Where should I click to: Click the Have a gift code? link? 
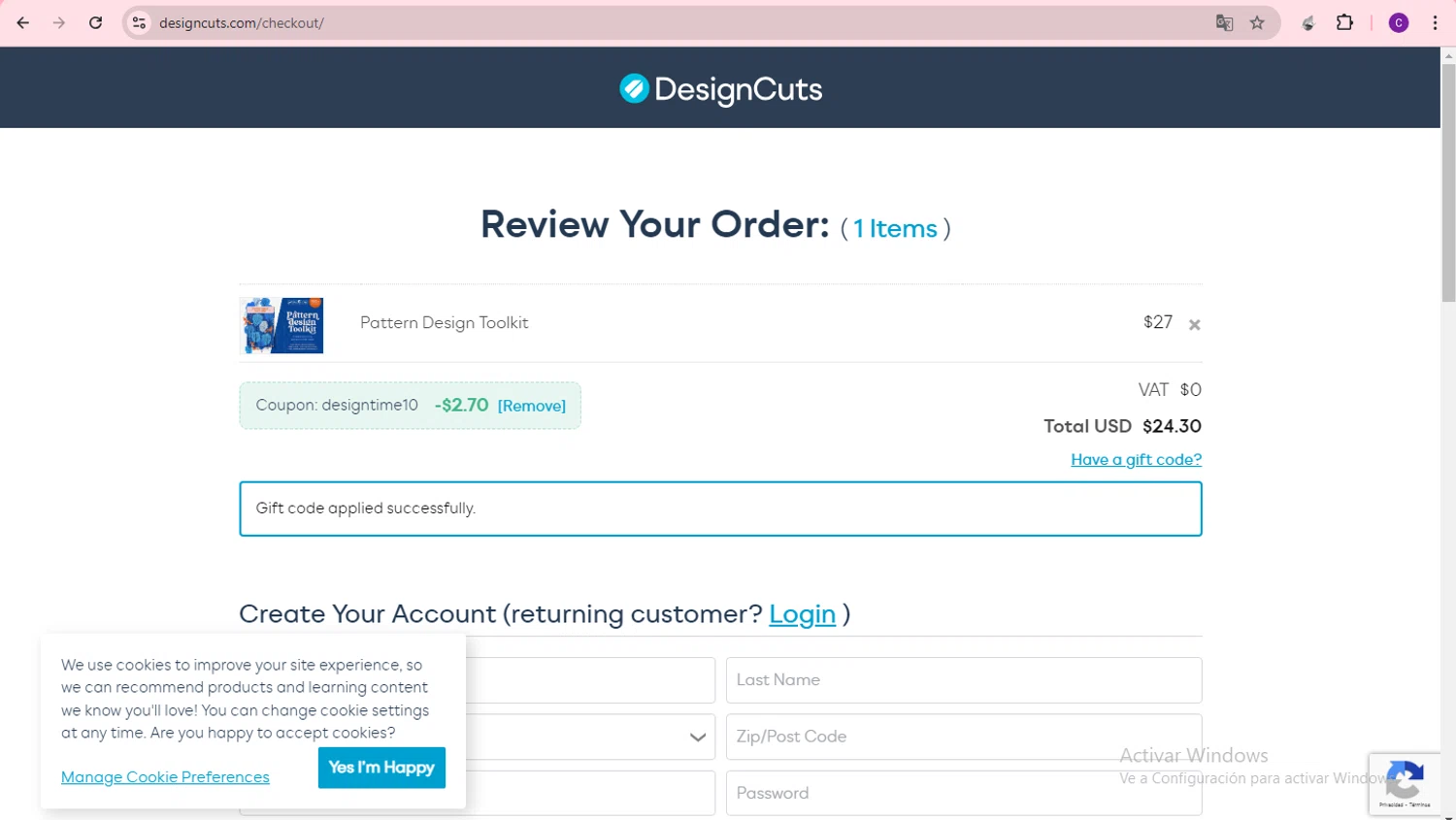tap(1136, 460)
